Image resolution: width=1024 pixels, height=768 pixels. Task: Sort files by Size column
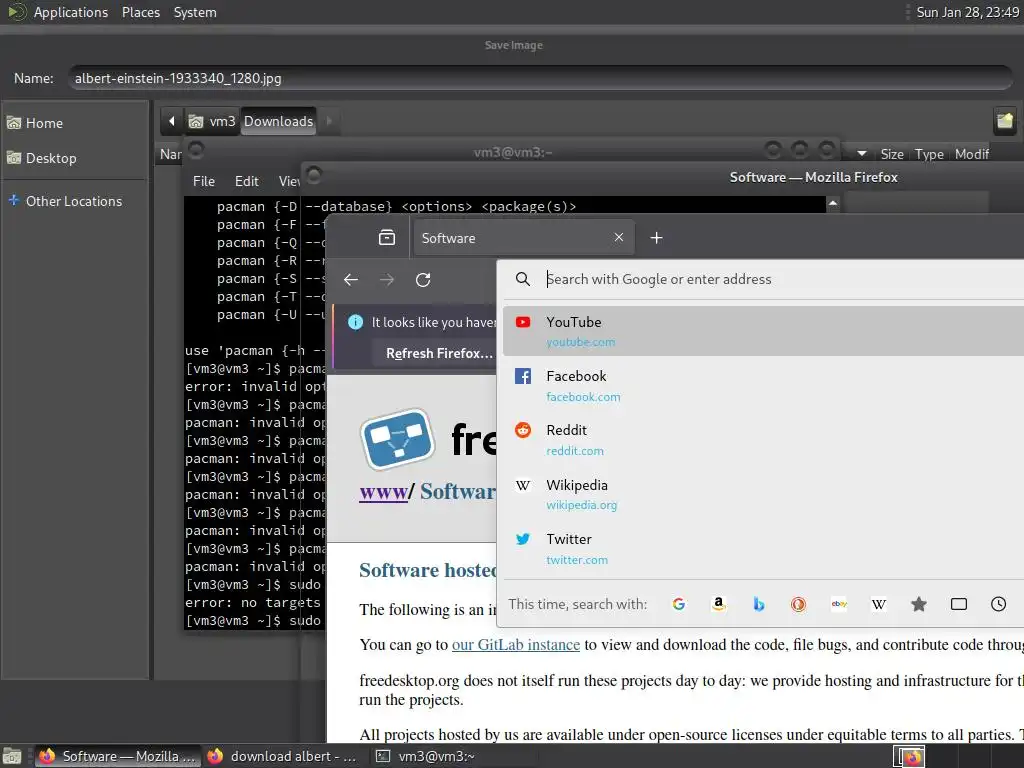pos(891,154)
